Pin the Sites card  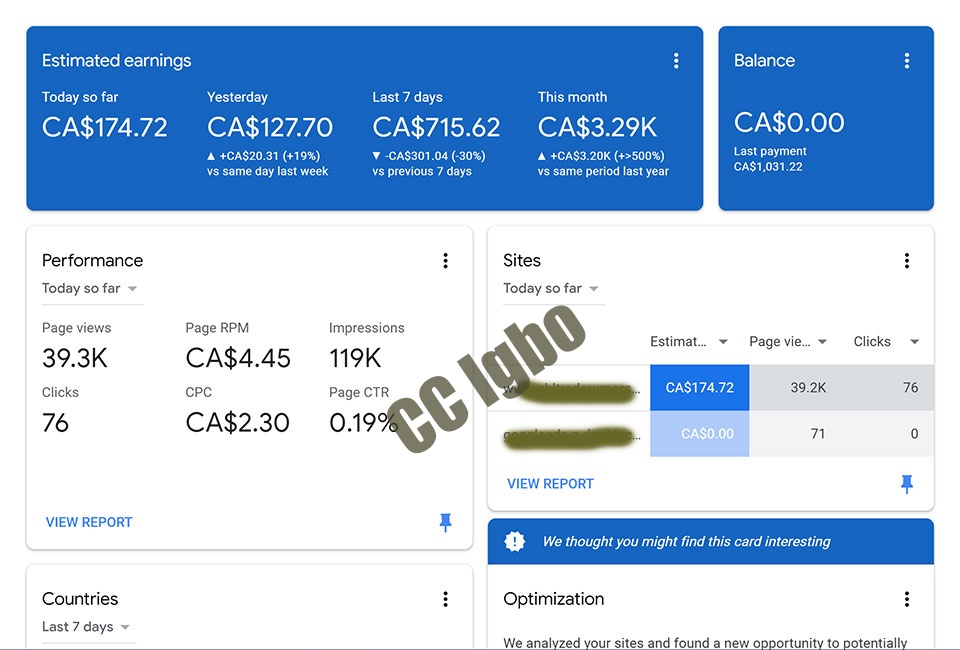click(907, 484)
